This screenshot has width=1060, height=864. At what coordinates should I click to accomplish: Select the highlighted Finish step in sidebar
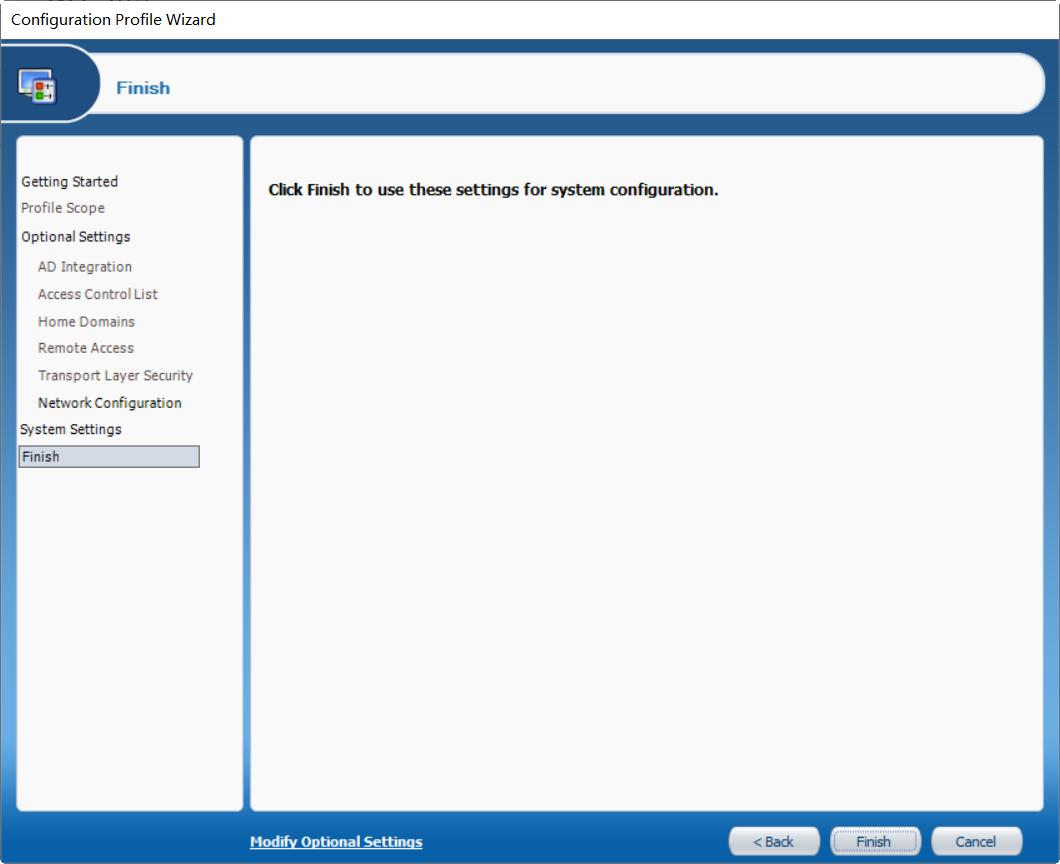pos(109,456)
